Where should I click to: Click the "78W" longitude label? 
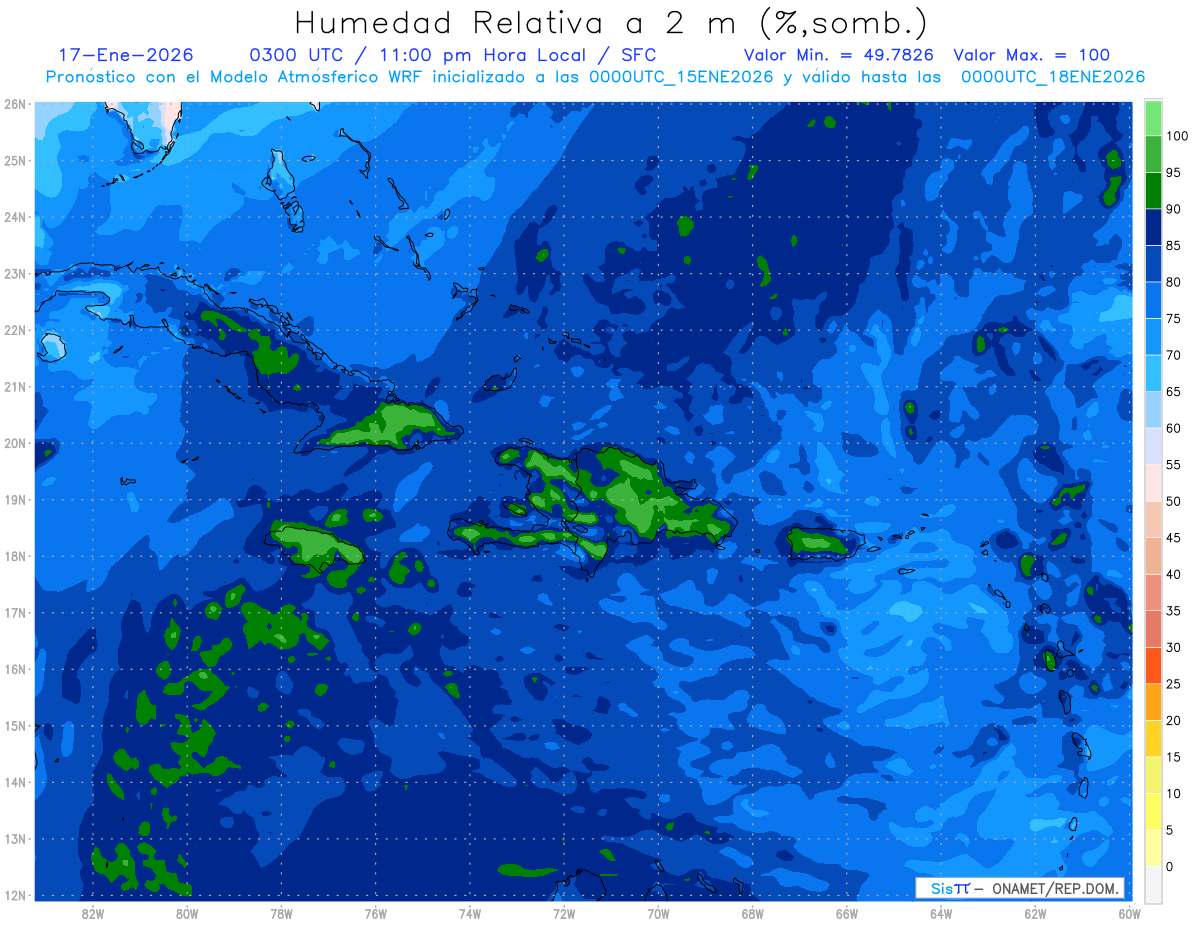281,913
